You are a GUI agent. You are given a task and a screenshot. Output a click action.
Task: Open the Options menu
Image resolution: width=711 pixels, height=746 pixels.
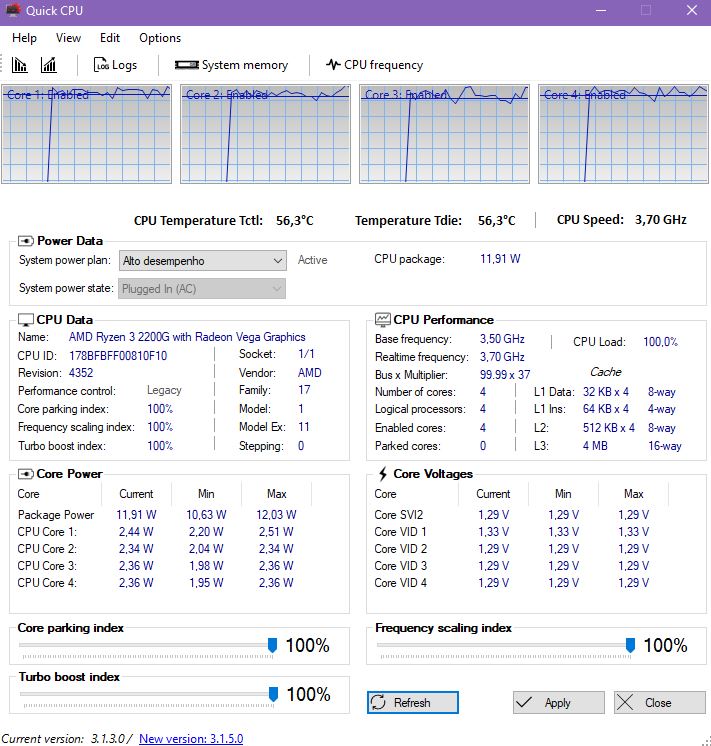(160, 38)
